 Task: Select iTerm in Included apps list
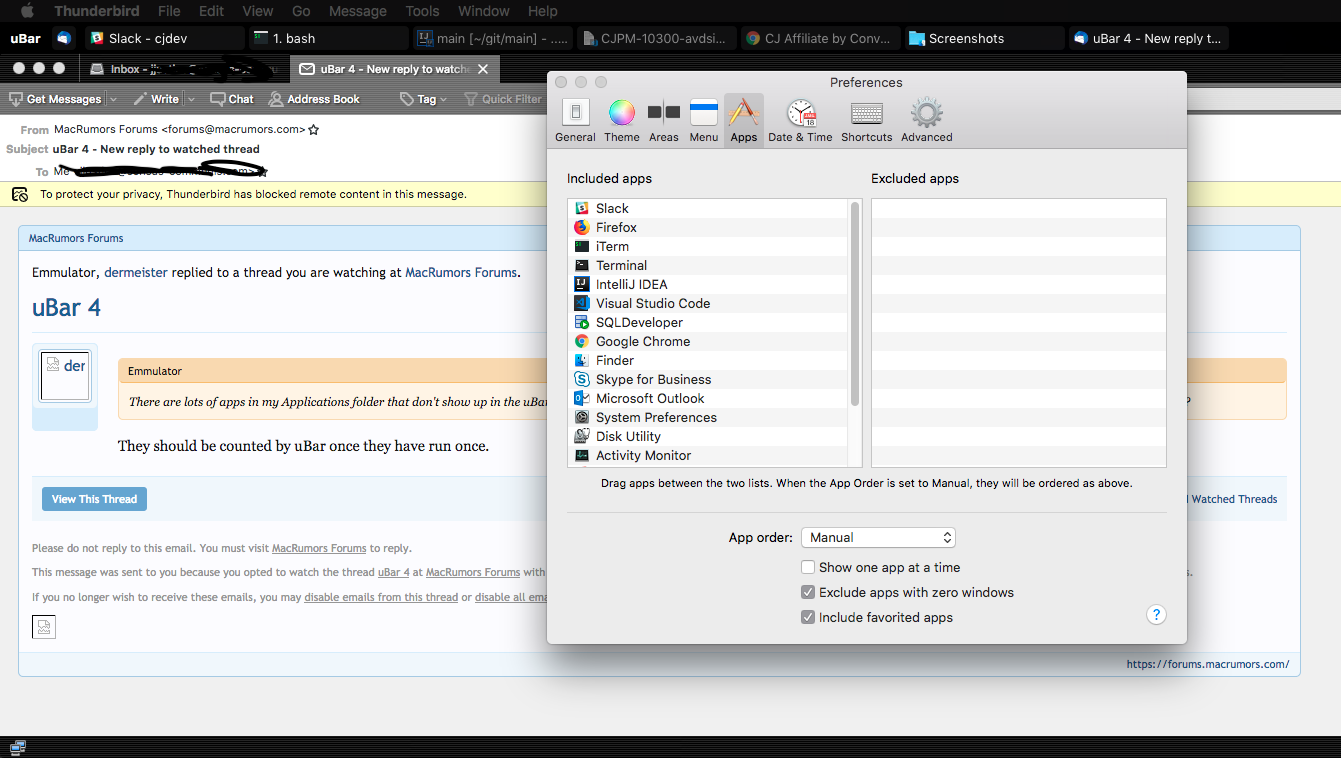click(x=708, y=246)
